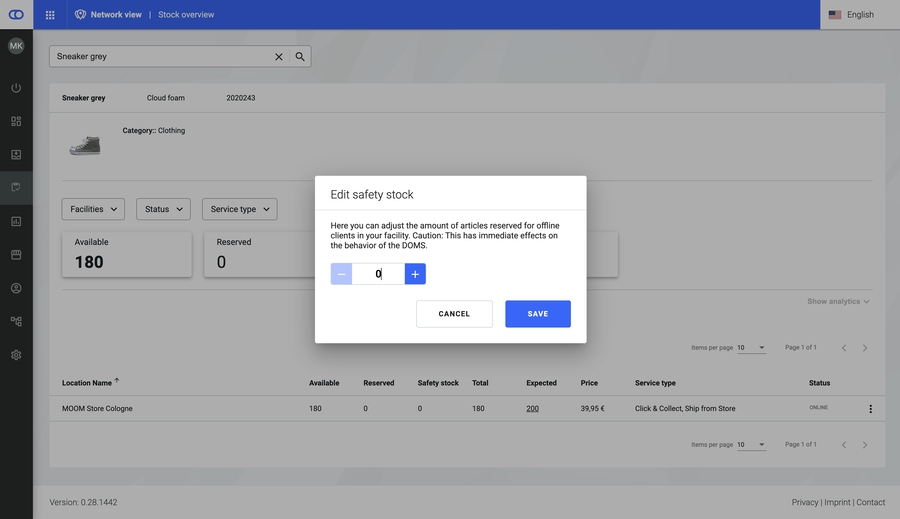Clear the Sneaker grey search text
The height and width of the screenshot is (519, 900).
pyautogui.click(x=279, y=57)
